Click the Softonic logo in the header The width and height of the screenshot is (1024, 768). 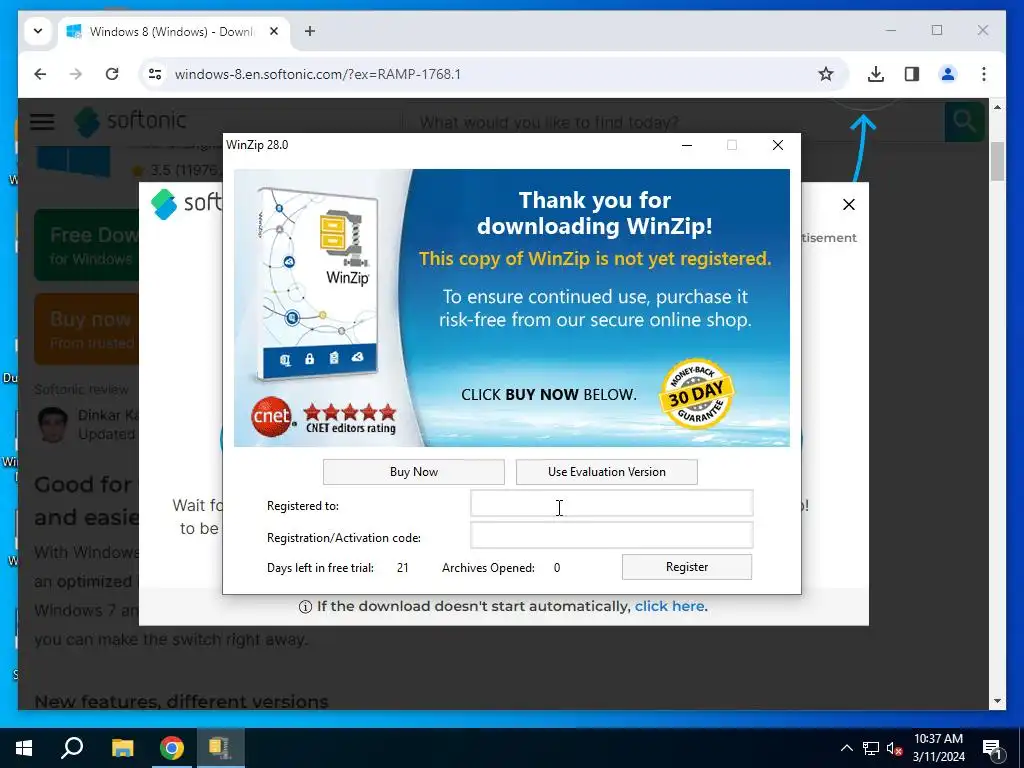[x=131, y=121]
